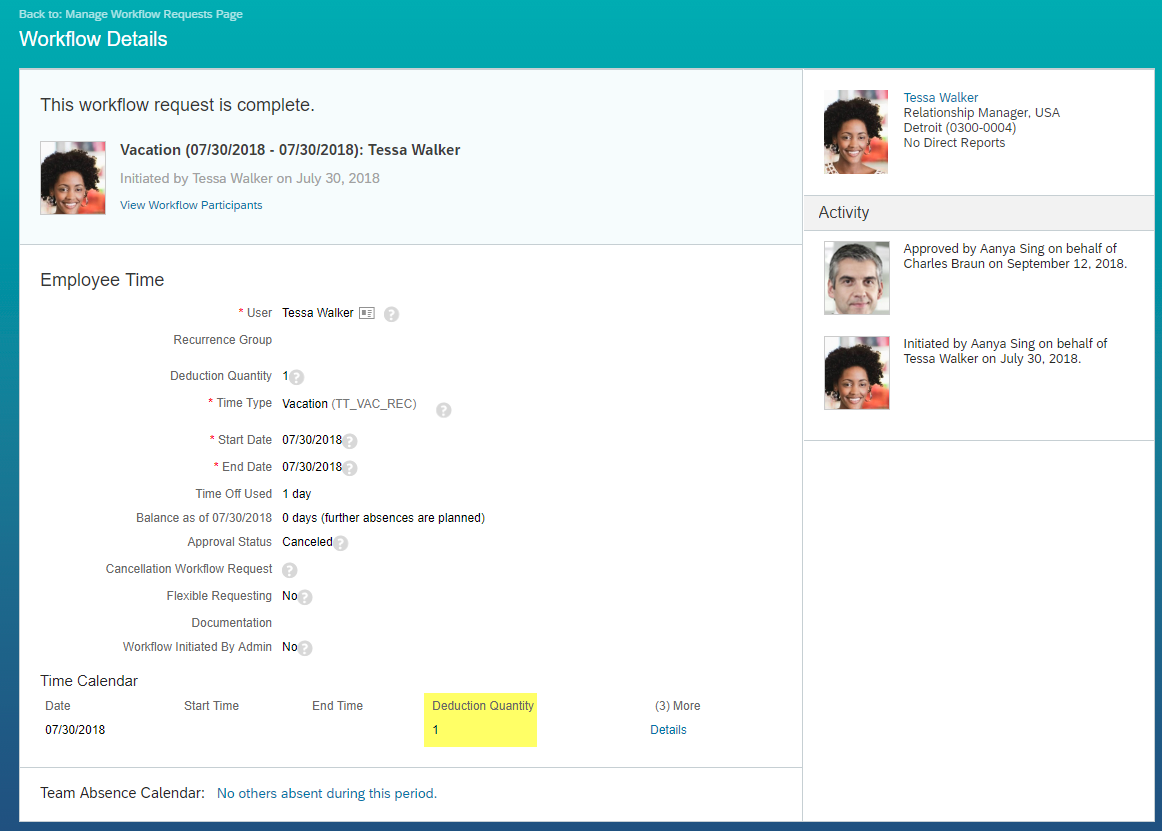
Task: Click 'Initiated by Aanya Sing' activity entry text
Action: 1005,351
